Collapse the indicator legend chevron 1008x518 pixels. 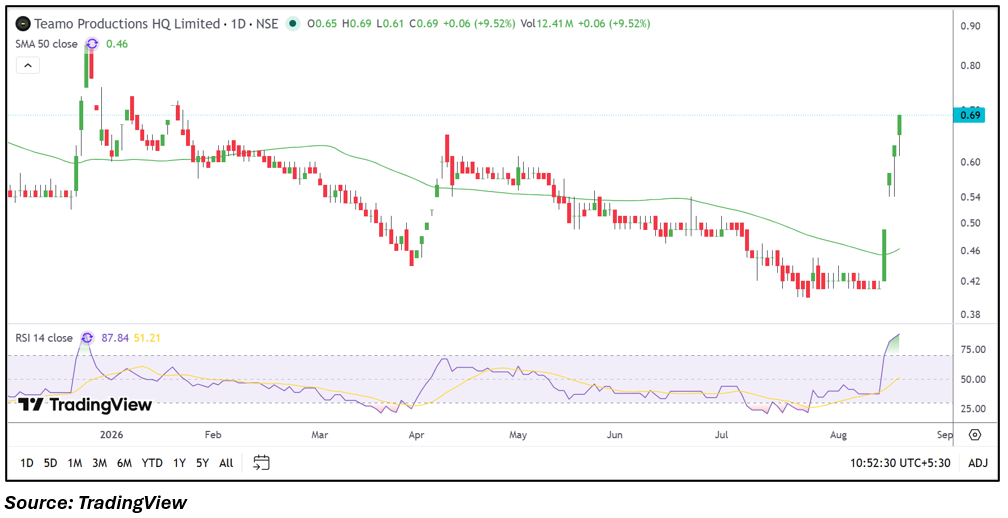coord(28,65)
